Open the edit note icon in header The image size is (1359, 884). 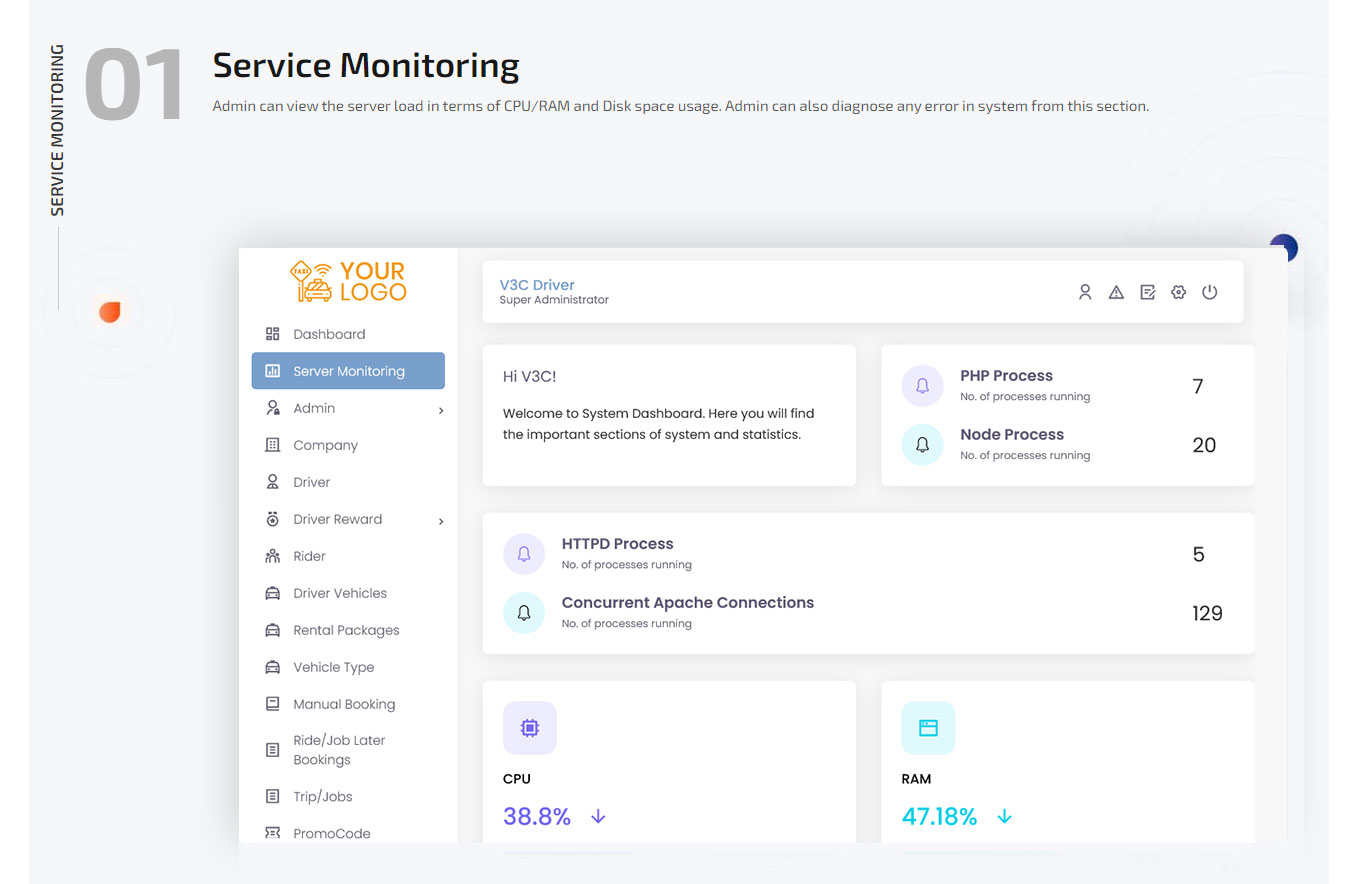1148,292
